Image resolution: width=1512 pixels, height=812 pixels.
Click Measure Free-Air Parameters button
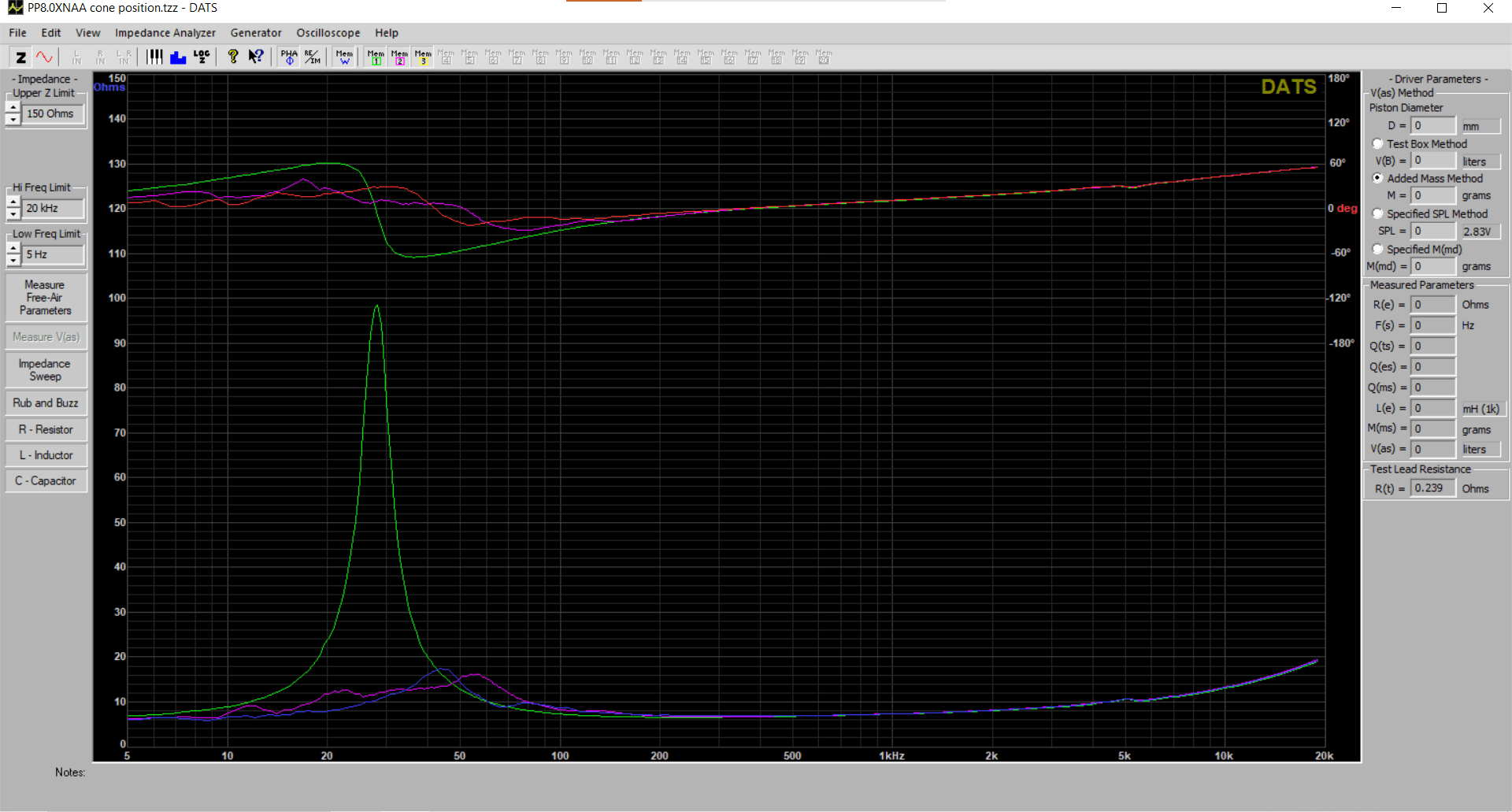point(46,298)
